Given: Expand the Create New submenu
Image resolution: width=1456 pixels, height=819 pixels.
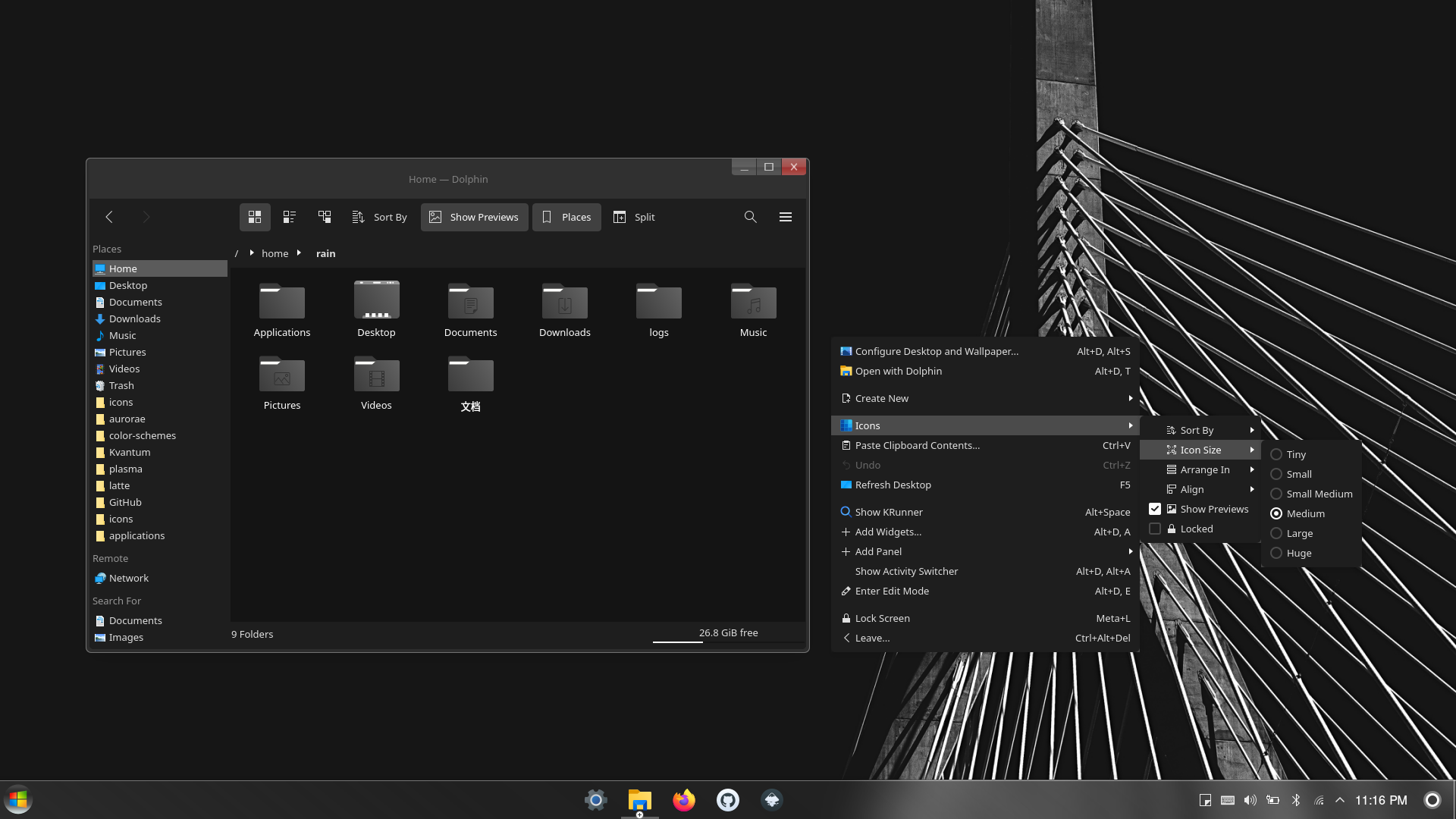Looking at the screenshot, I should coord(985,398).
